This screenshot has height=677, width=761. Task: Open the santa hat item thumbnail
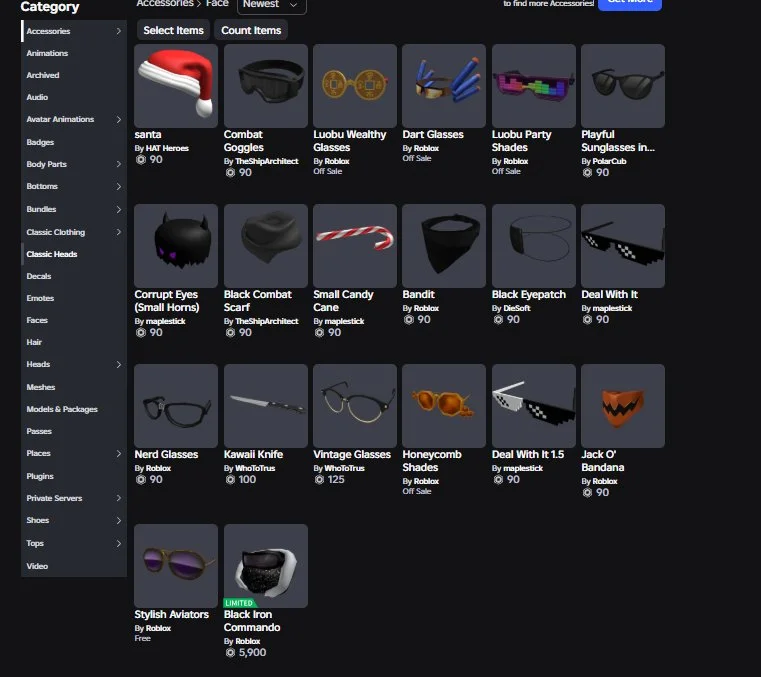coord(176,86)
